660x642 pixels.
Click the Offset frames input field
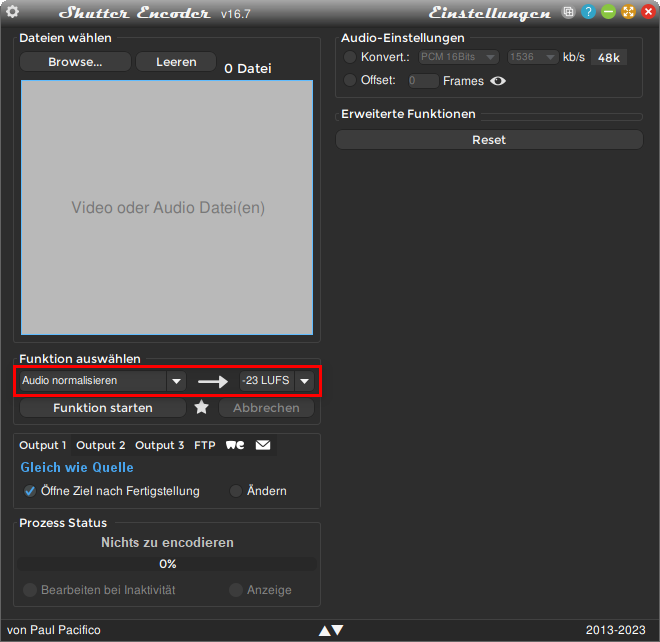click(x=423, y=80)
